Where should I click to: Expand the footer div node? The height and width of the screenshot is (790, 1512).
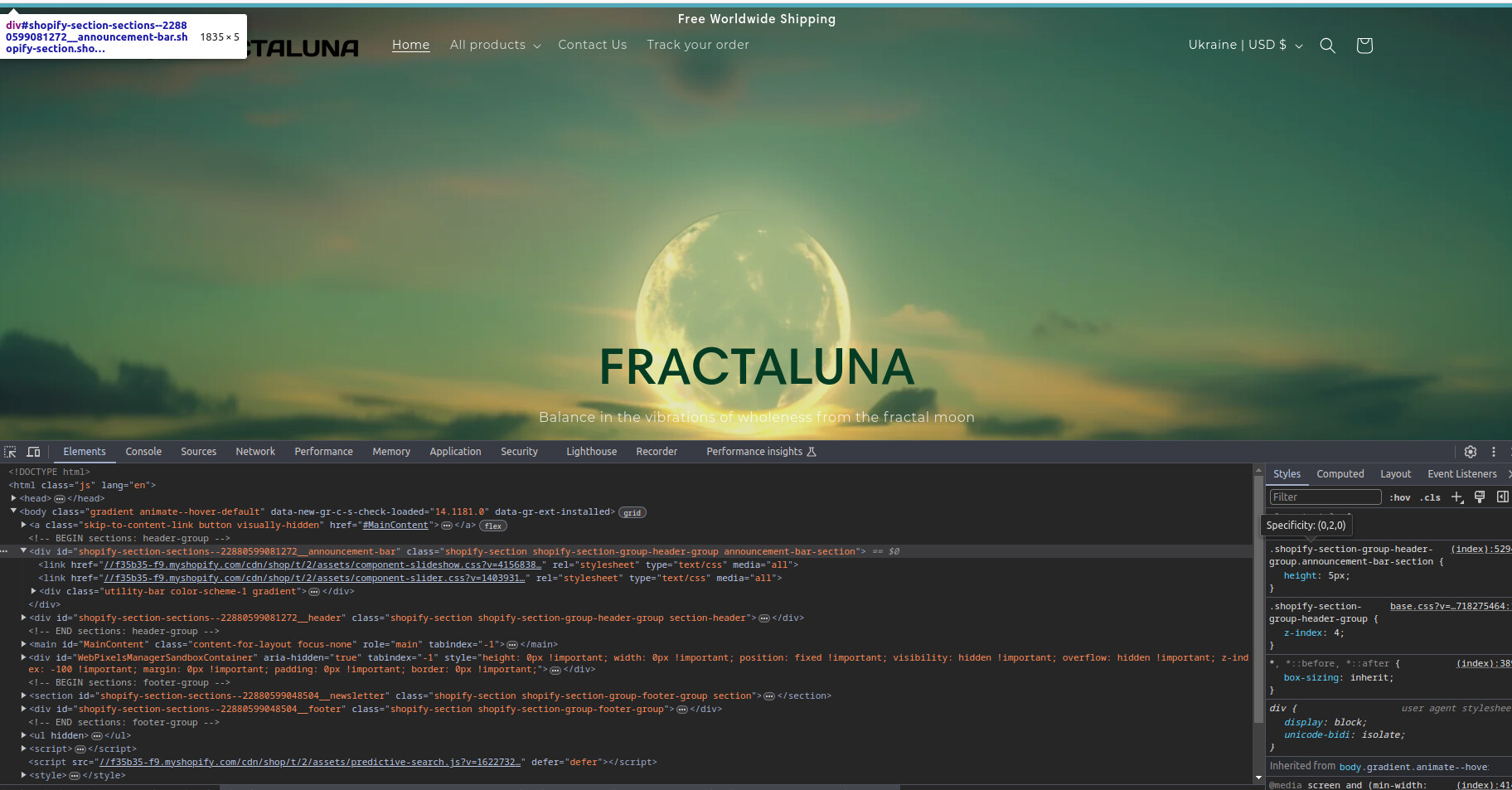[23, 709]
